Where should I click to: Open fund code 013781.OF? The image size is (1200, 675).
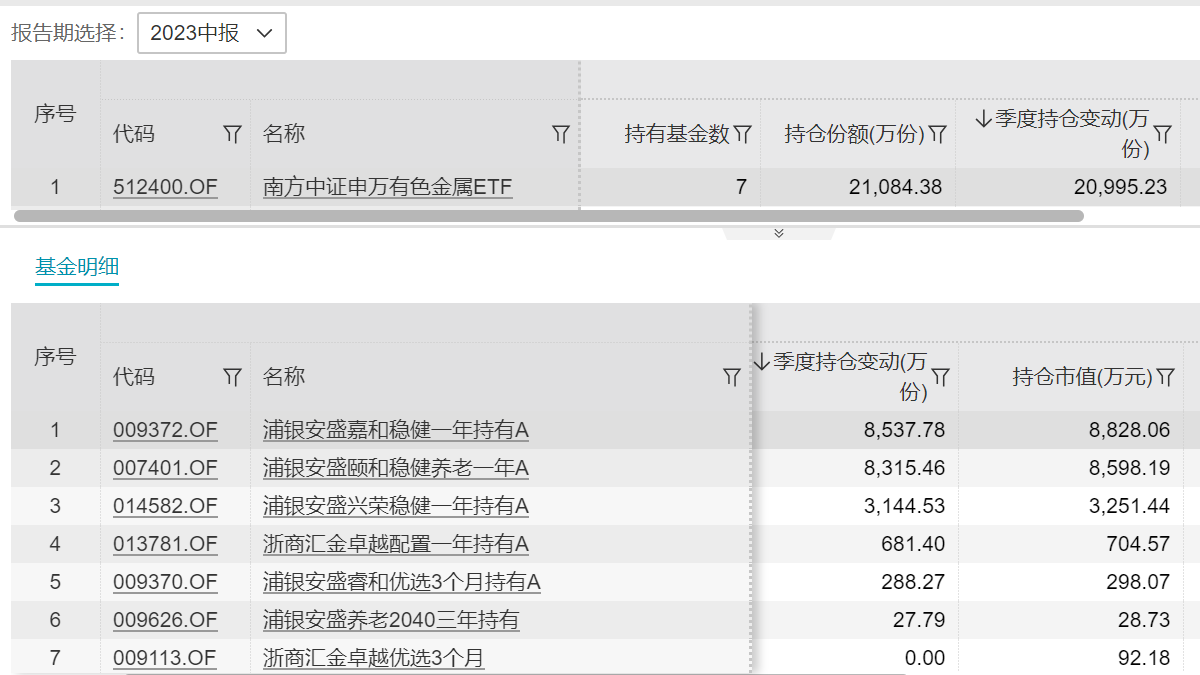click(165, 544)
